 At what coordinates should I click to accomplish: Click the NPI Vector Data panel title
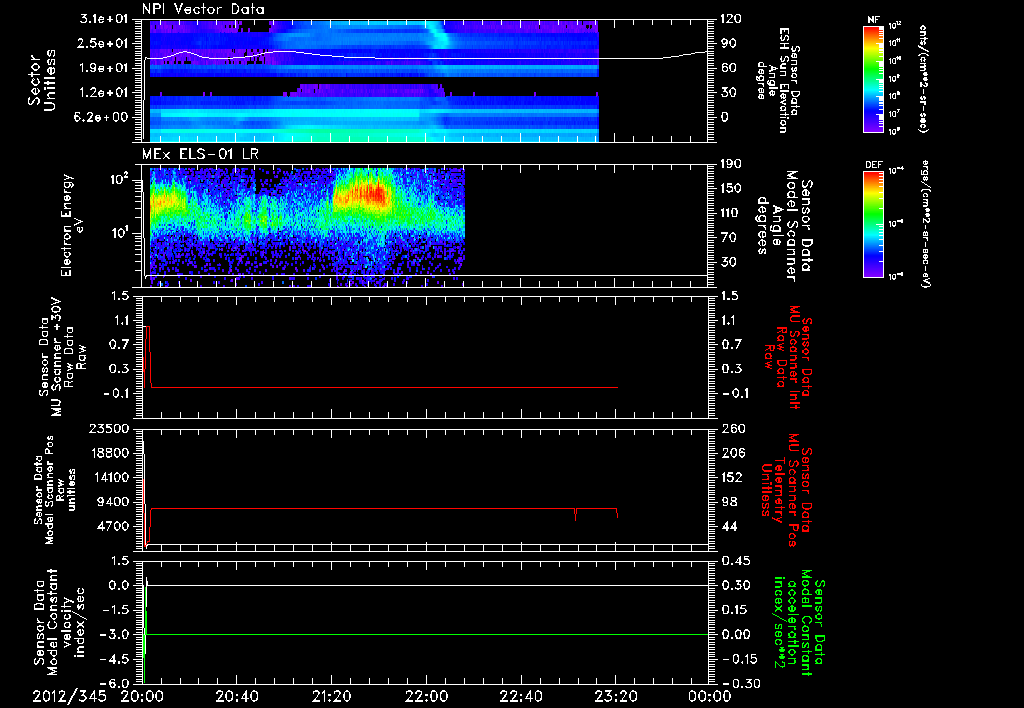(x=203, y=9)
